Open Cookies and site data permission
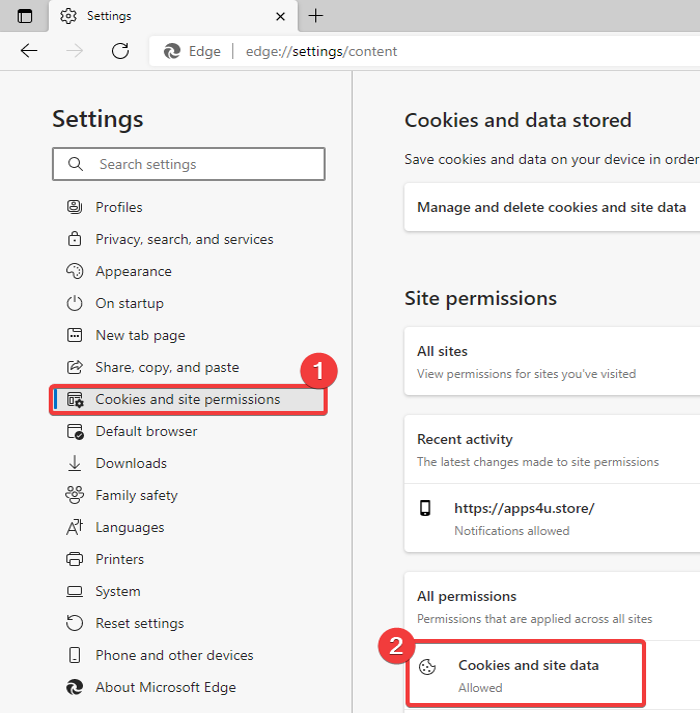 (528, 674)
